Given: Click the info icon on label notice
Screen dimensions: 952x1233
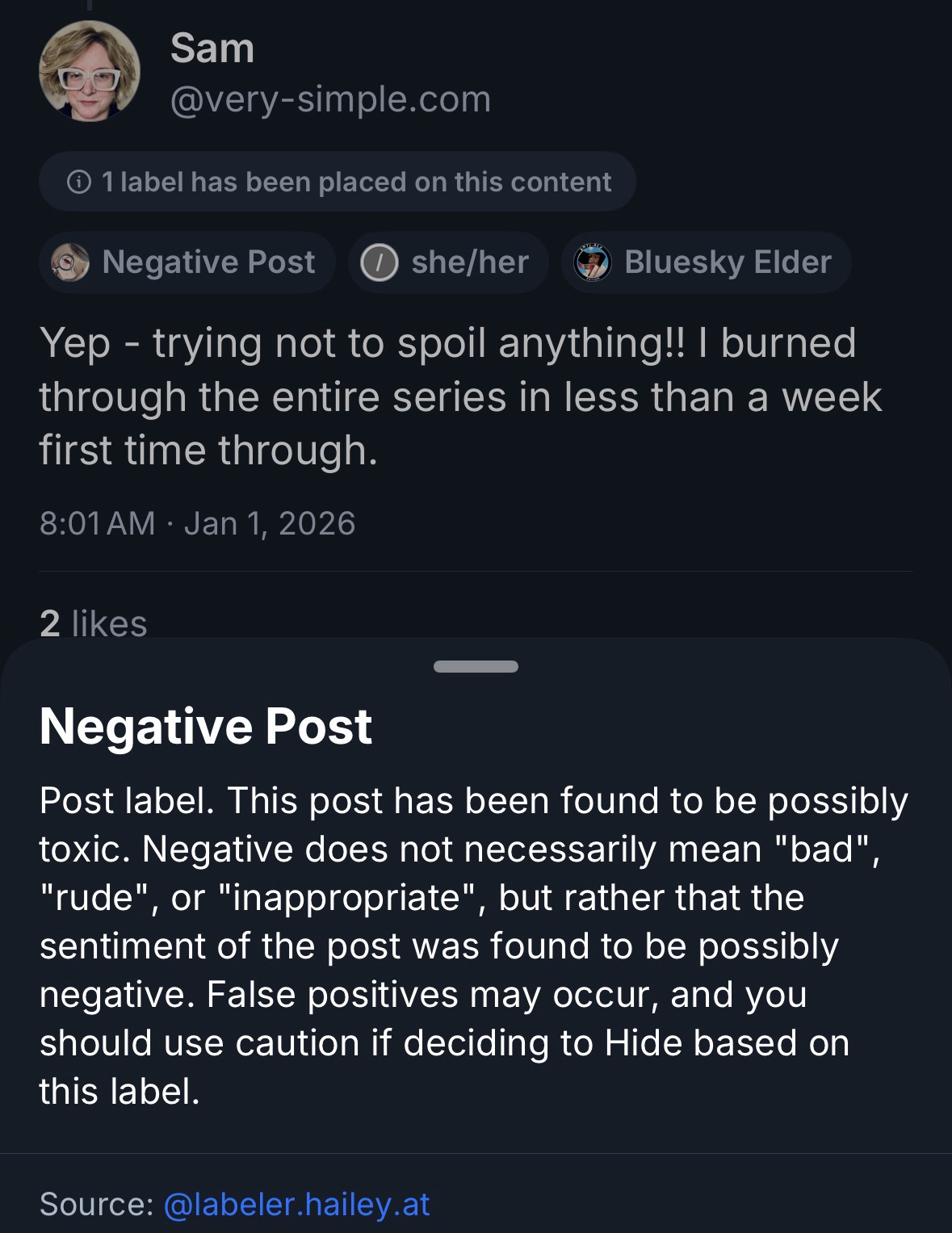Looking at the screenshot, I should (78, 182).
